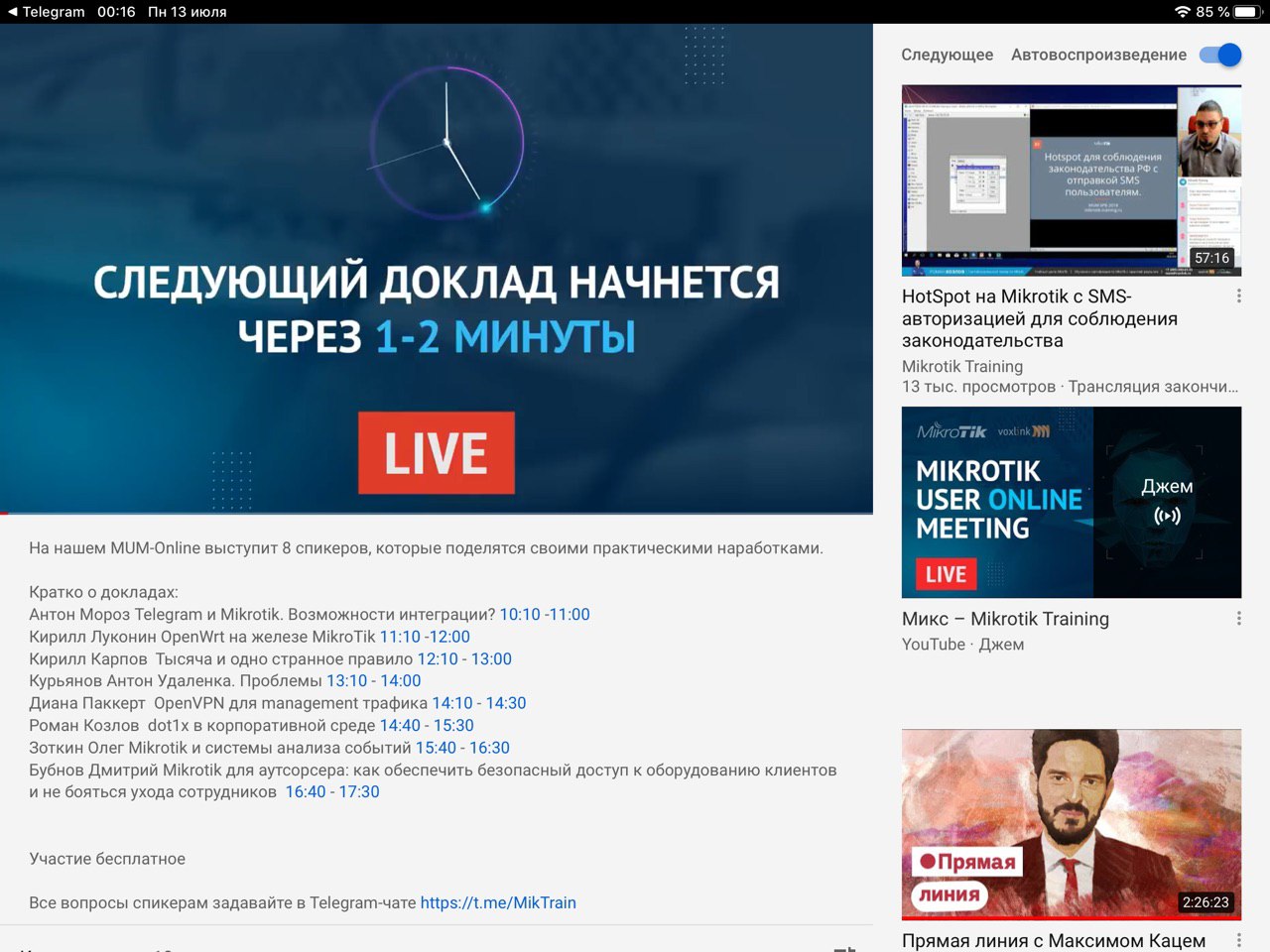Open more options for Прямая линия video
Image resolution: width=1270 pixels, height=952 pixels.
coord(1238,940)
